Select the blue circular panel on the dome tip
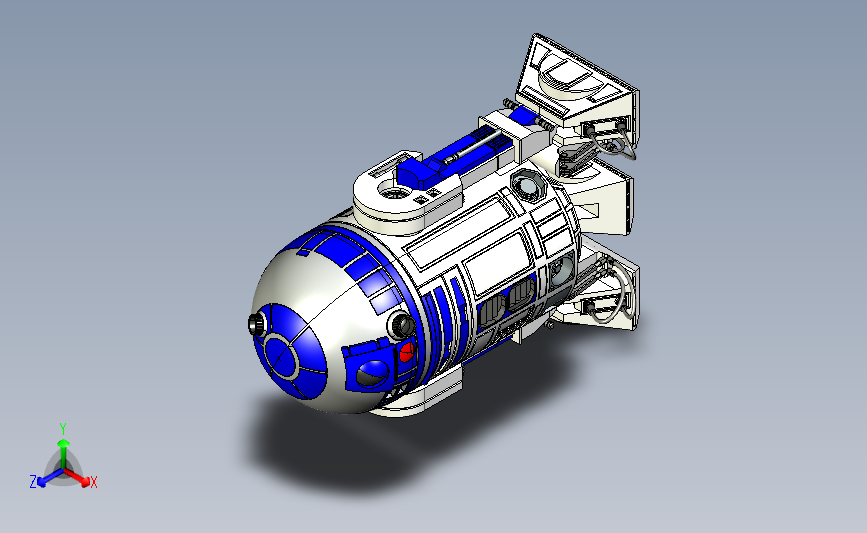This screenshot has width=867, height=533. [281, 356]
